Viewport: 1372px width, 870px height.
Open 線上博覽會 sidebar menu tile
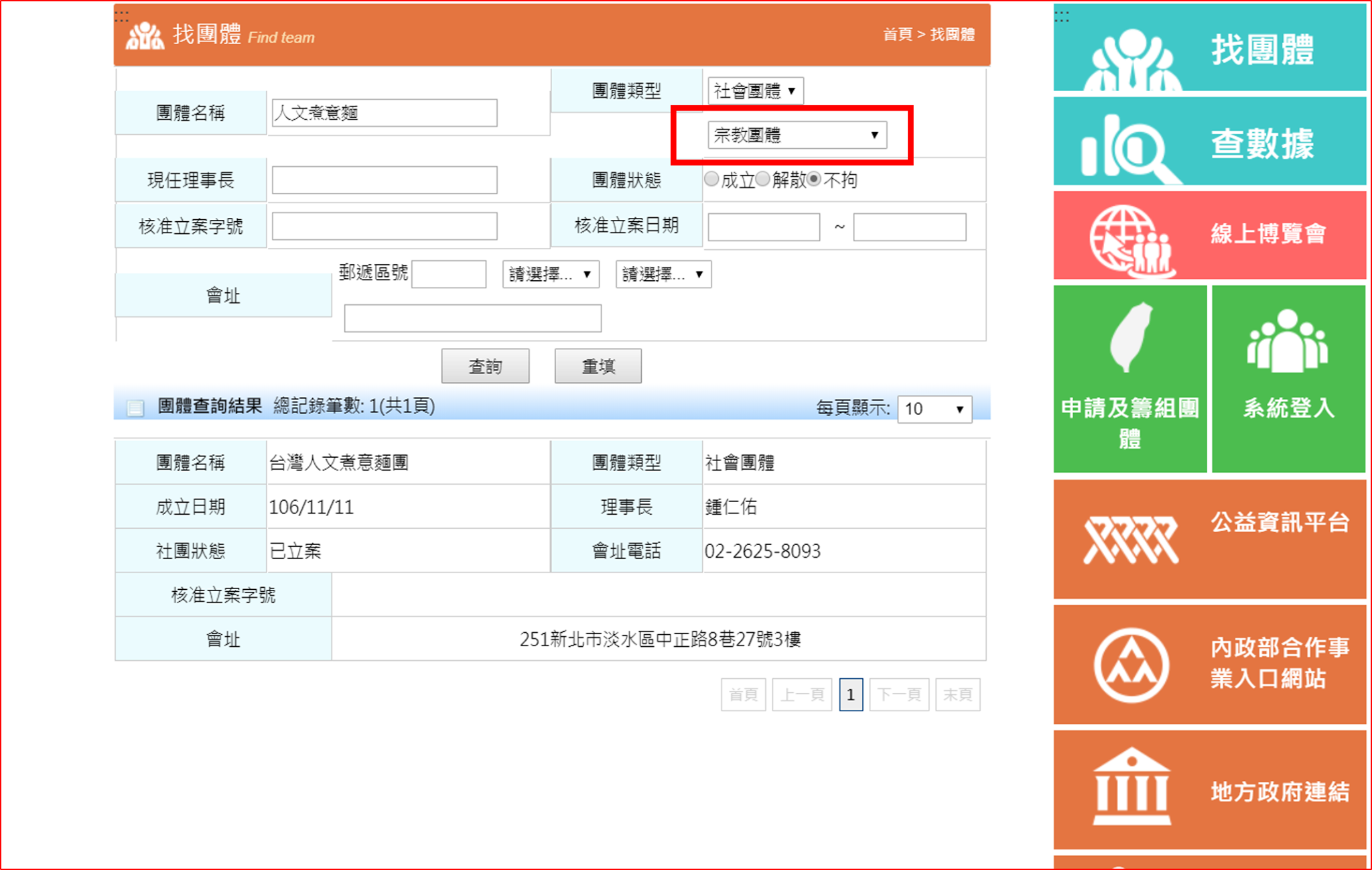click(1210, 235)
